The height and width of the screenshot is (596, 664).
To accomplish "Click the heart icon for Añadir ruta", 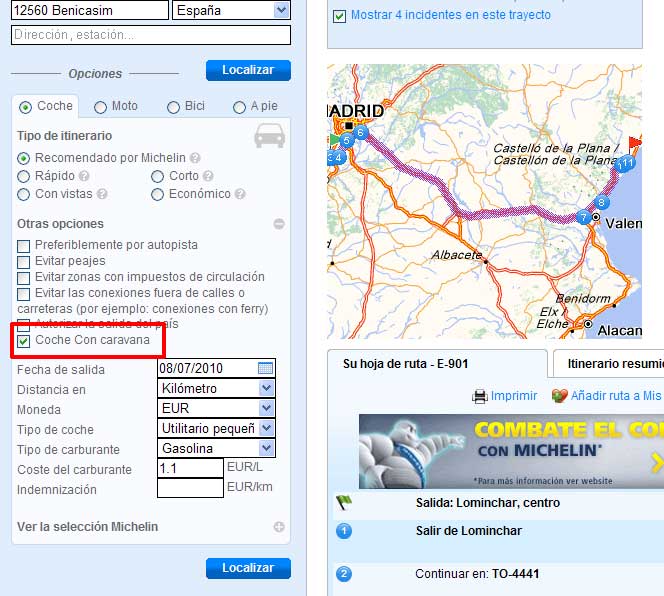I will 559,396.
